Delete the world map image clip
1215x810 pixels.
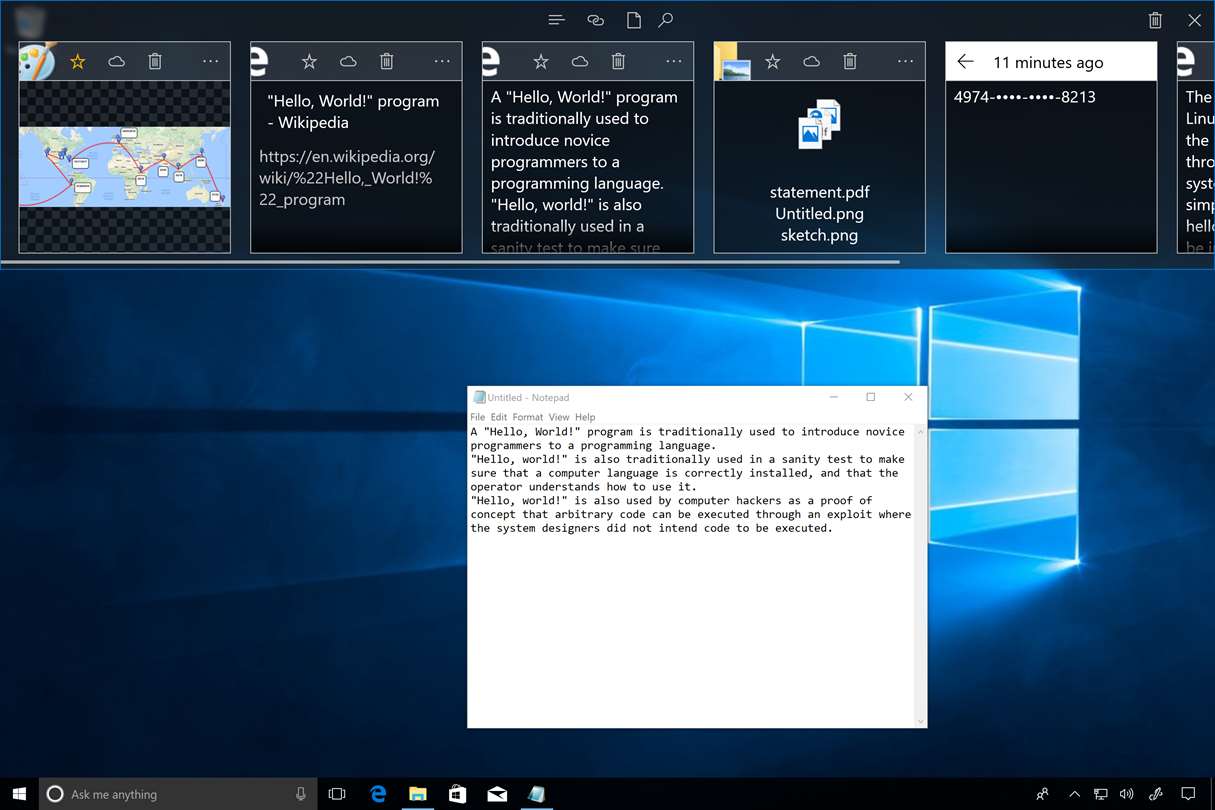[x=155, y=62]
